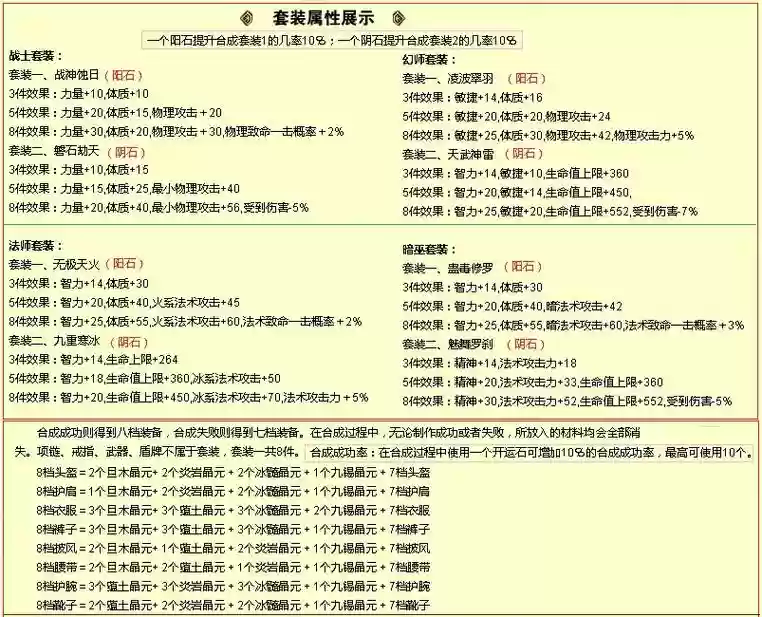Viewport: 762px width, 617px height.
Task: Click the line '智力+20,敏捷+14,生命值上限+450'
Action: [x=517, y=192]
